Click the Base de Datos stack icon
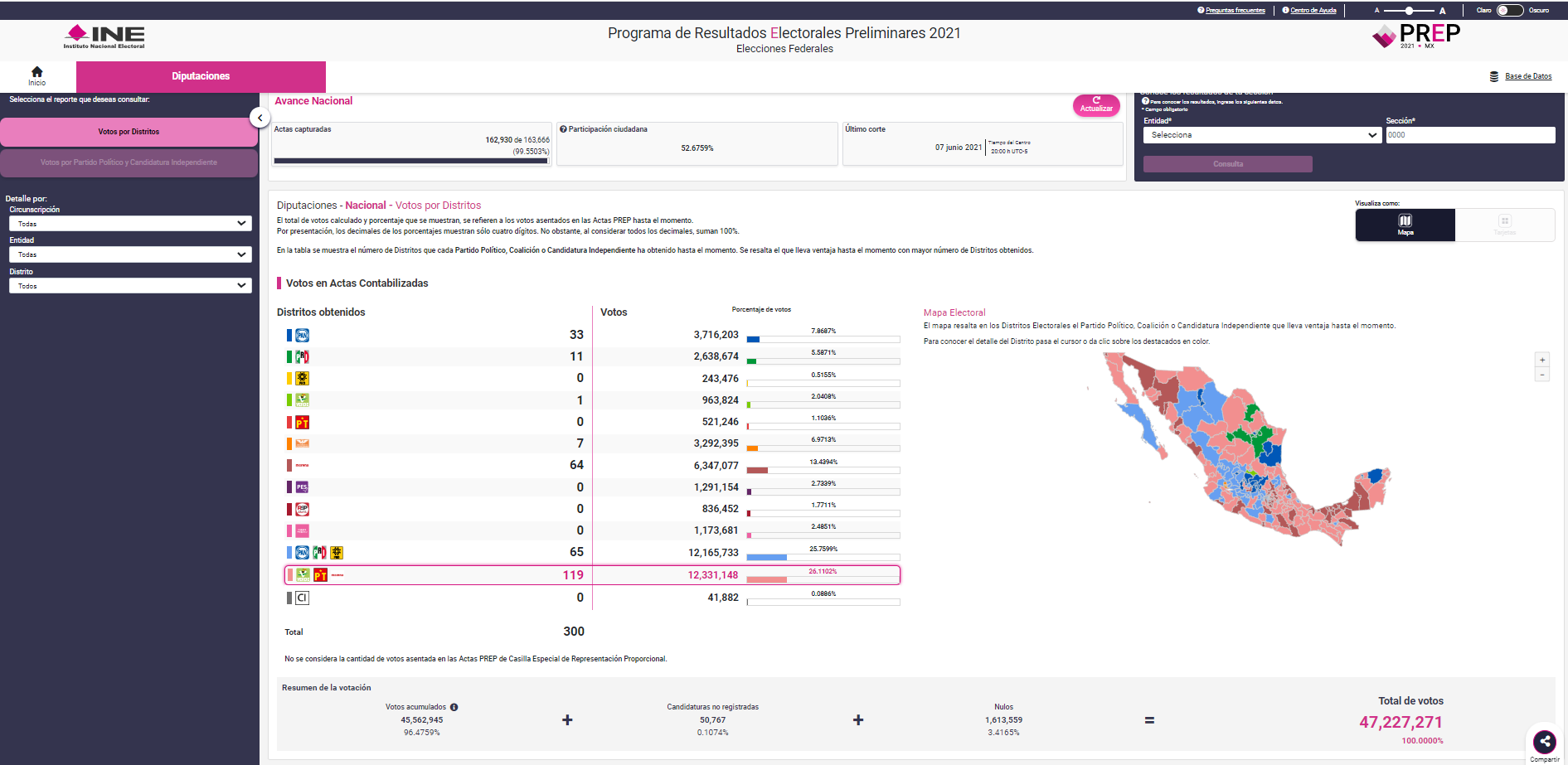1568x765 pixels. pos(1494,76)
